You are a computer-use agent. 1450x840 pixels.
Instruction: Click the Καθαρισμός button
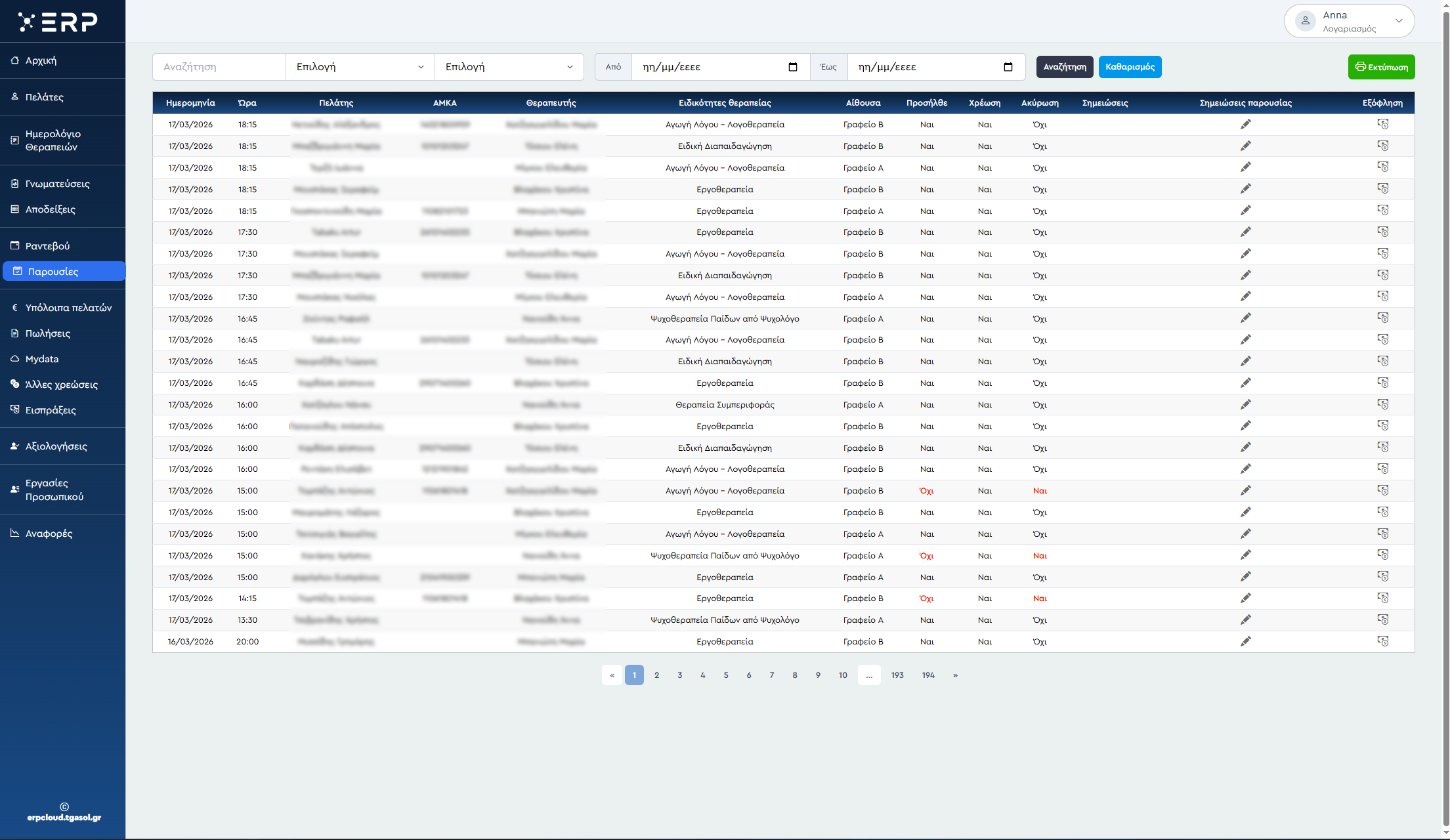[1130, 67]
